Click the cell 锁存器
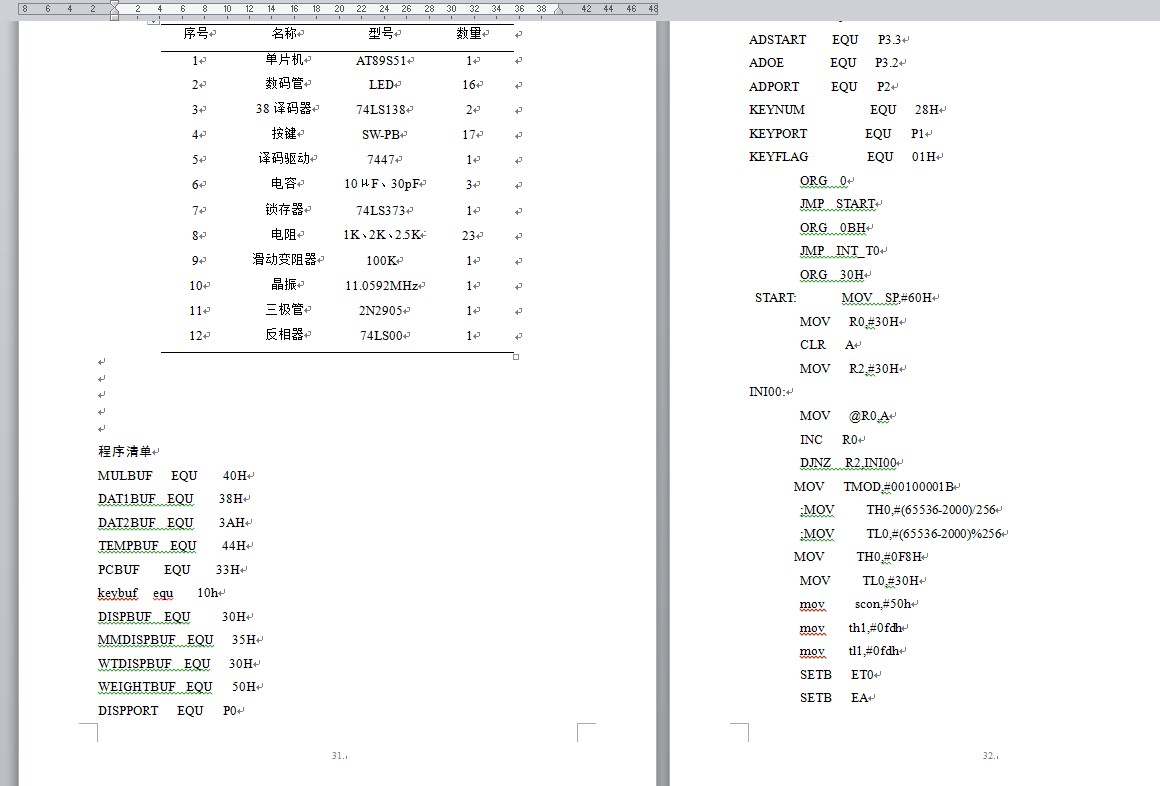Screen dimensions: 1160x786 285,209
